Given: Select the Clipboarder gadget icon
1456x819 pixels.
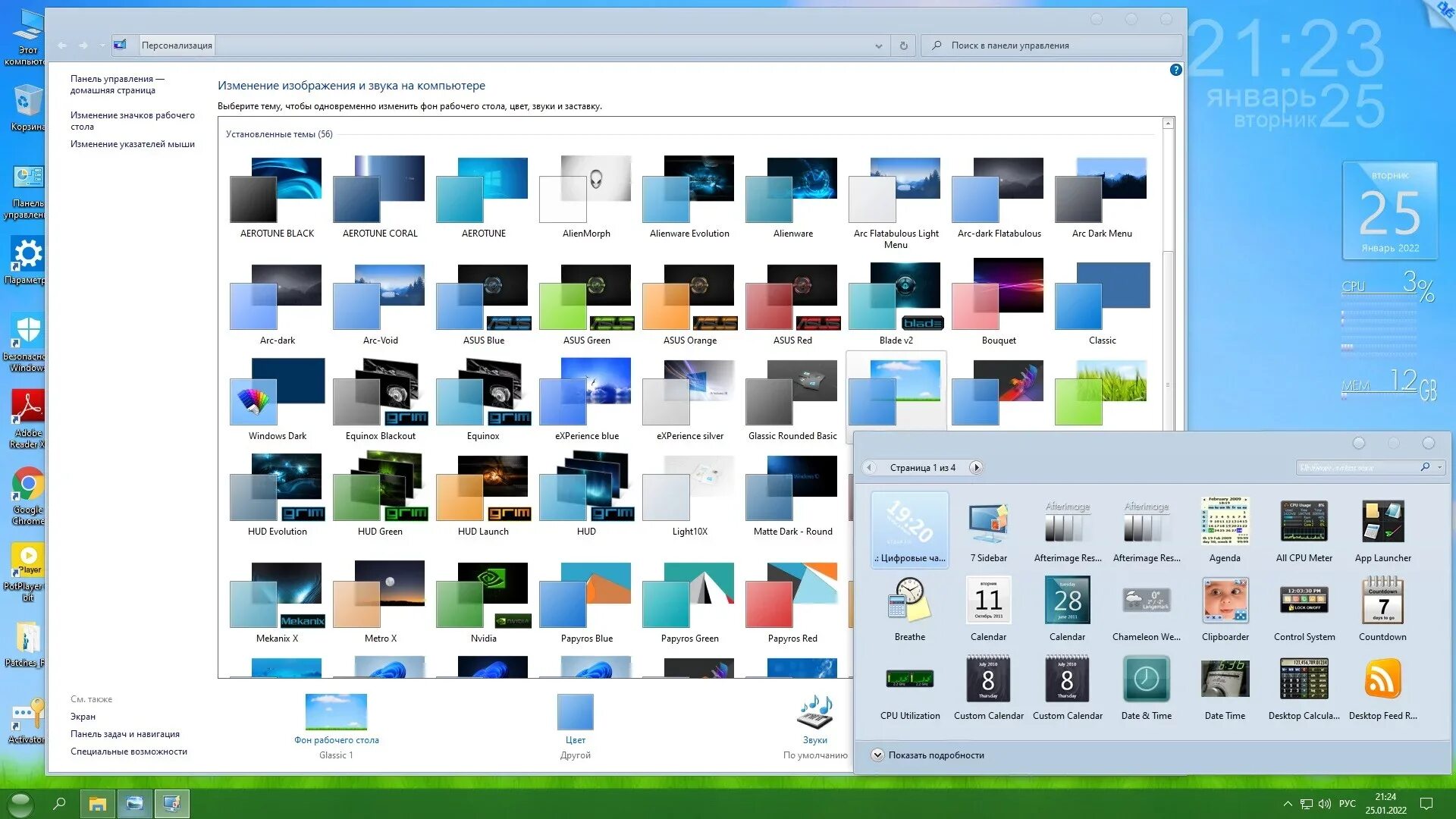Looking at the screenshot, I should (x=1225, y=601).
